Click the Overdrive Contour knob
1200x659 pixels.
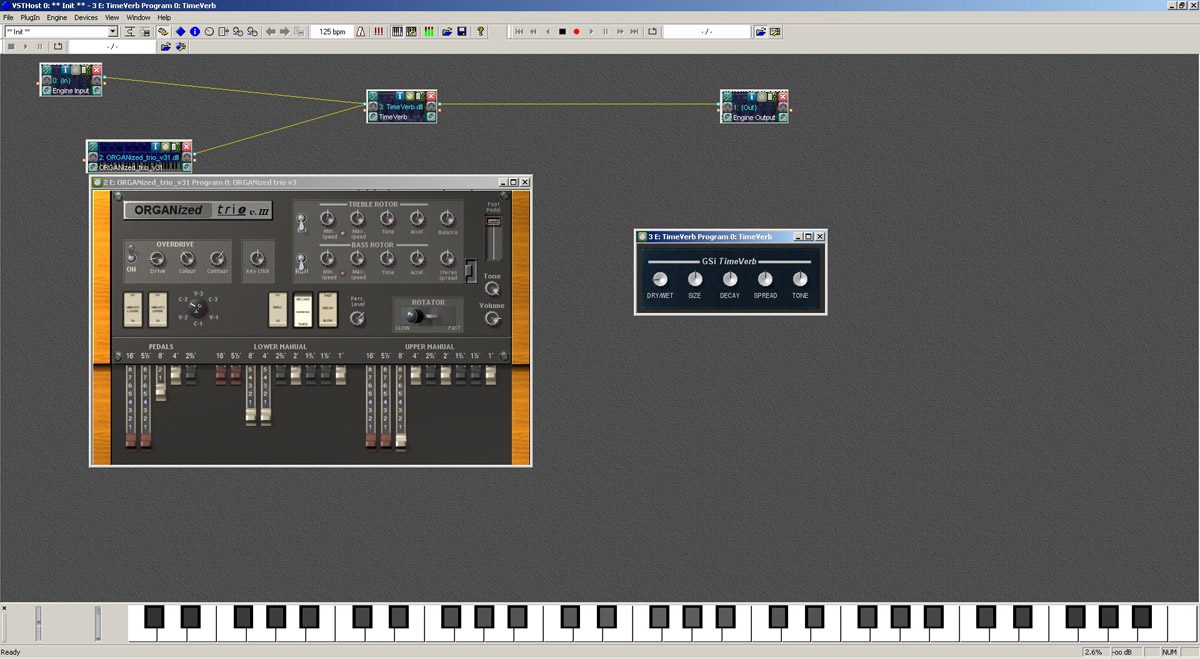(217, 259)
